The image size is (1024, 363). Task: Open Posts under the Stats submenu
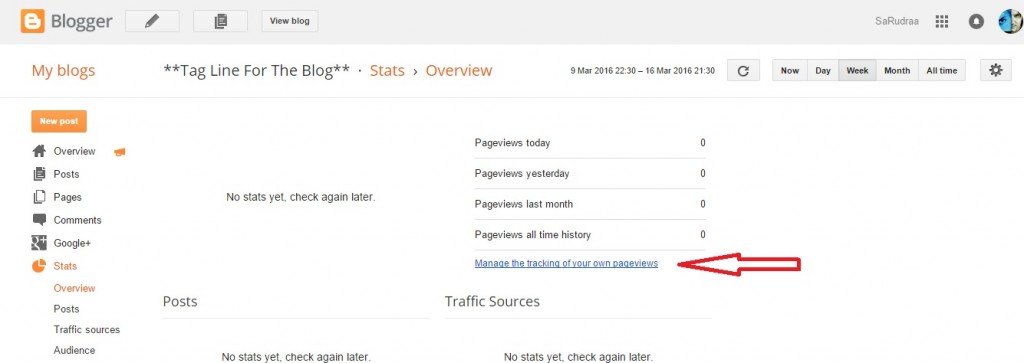[x=66, y=309]
